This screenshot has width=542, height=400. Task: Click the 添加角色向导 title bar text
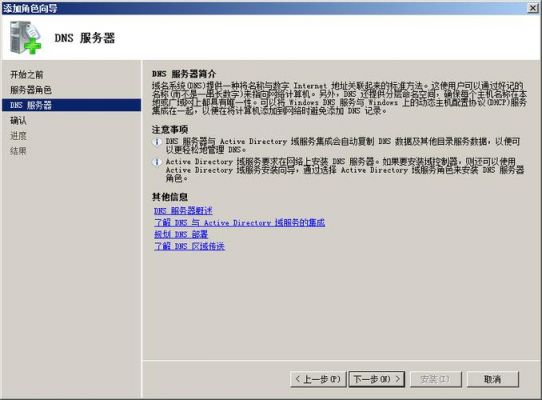tap(30, 8)
